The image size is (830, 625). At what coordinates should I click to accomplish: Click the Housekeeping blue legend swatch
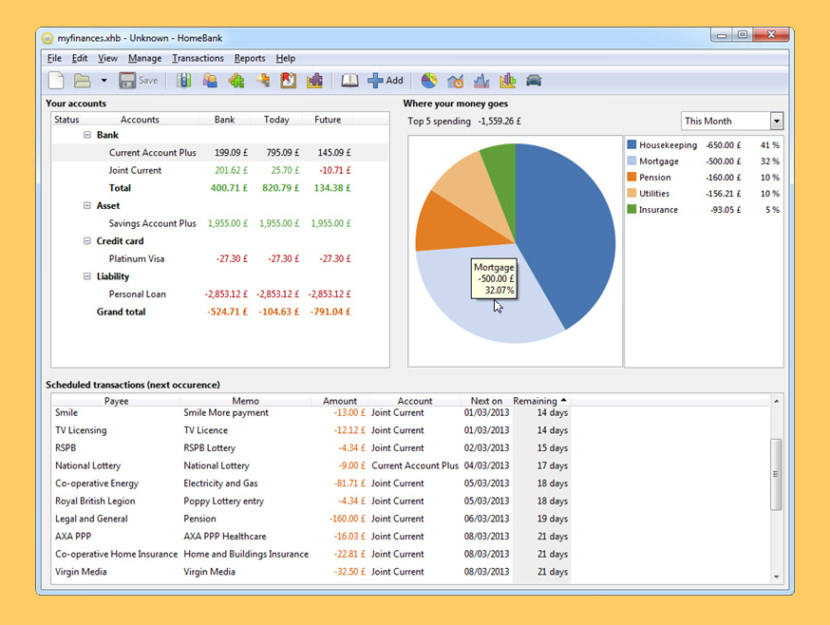coord(632,146)
